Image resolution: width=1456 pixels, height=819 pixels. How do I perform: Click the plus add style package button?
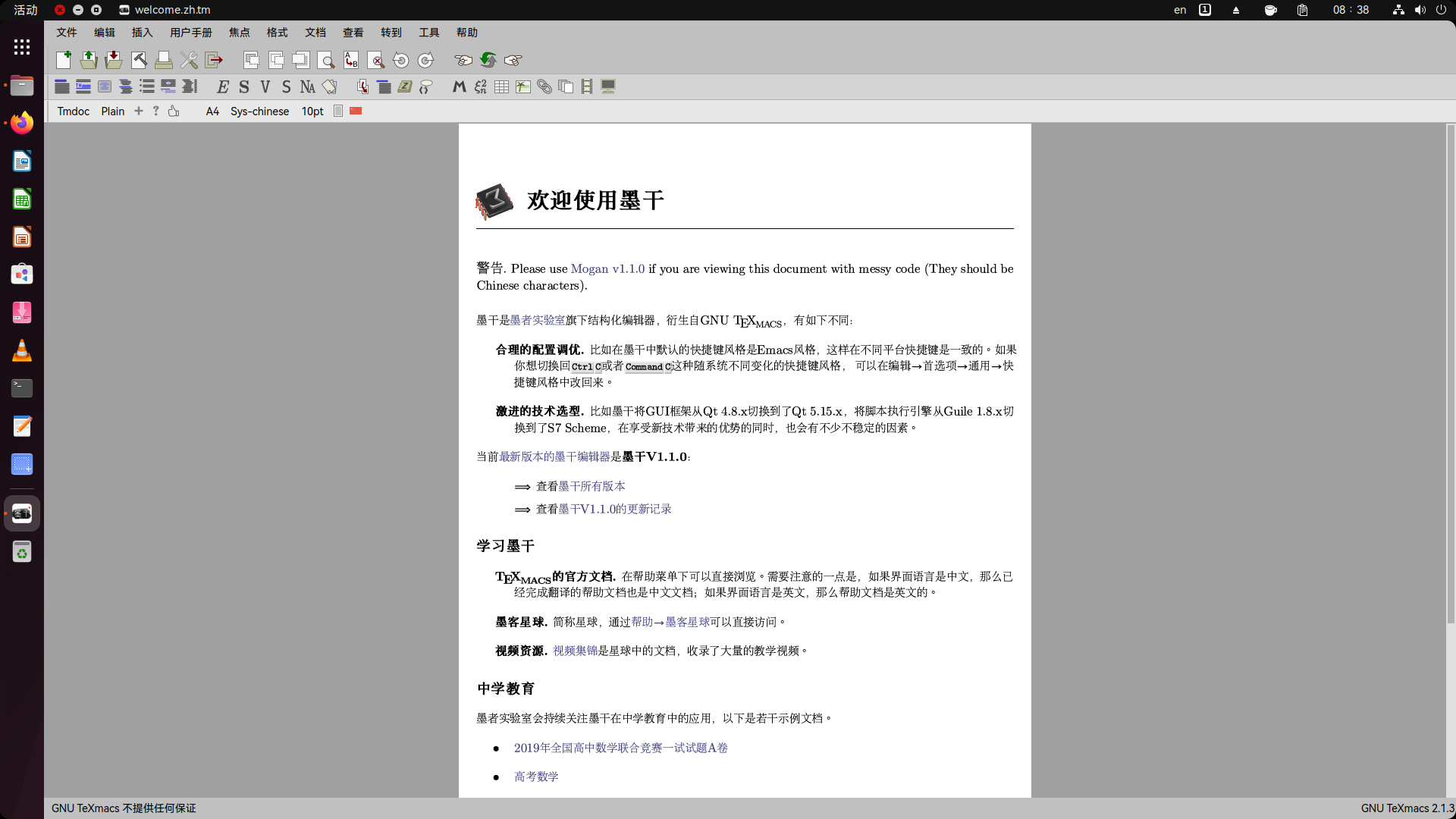point(138,111)
